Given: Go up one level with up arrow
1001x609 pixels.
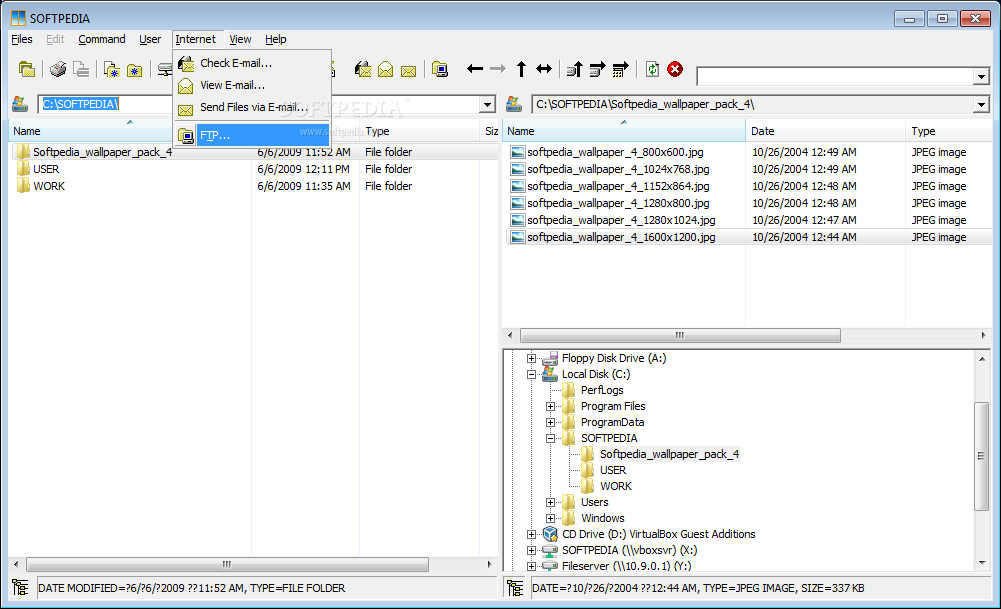Looking at the screenshot, I should coord(521,68).
